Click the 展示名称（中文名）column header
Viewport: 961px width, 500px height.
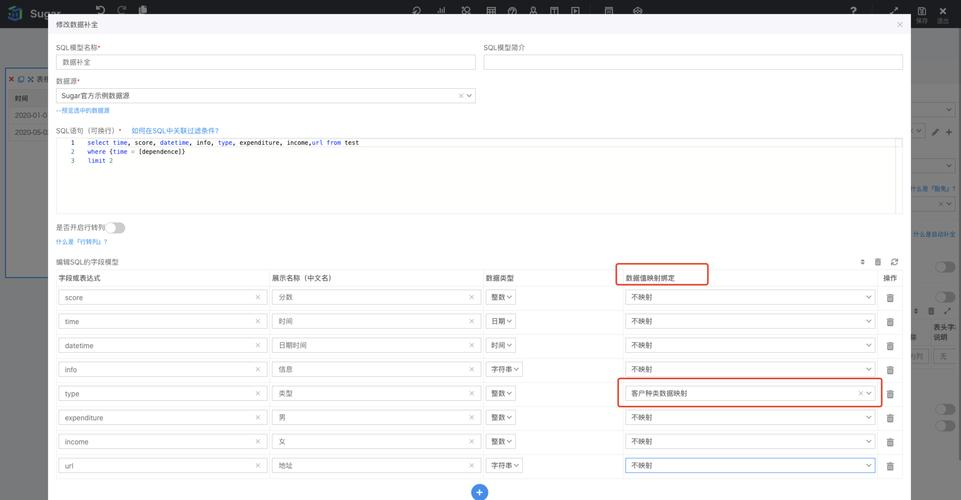point(302,278)
